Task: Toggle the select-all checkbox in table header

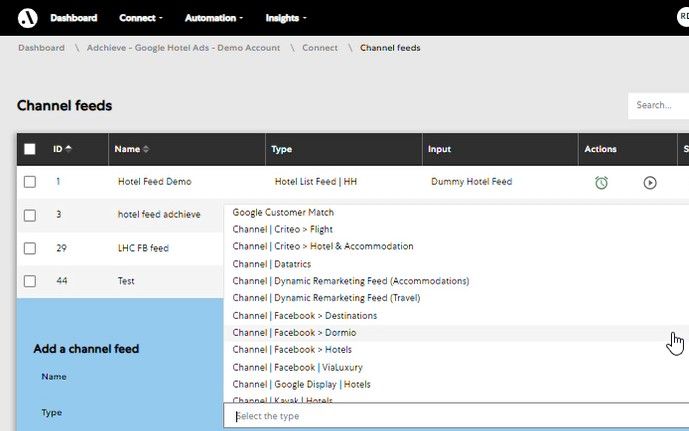Action: pyautogui.click(x=29, y=149)
